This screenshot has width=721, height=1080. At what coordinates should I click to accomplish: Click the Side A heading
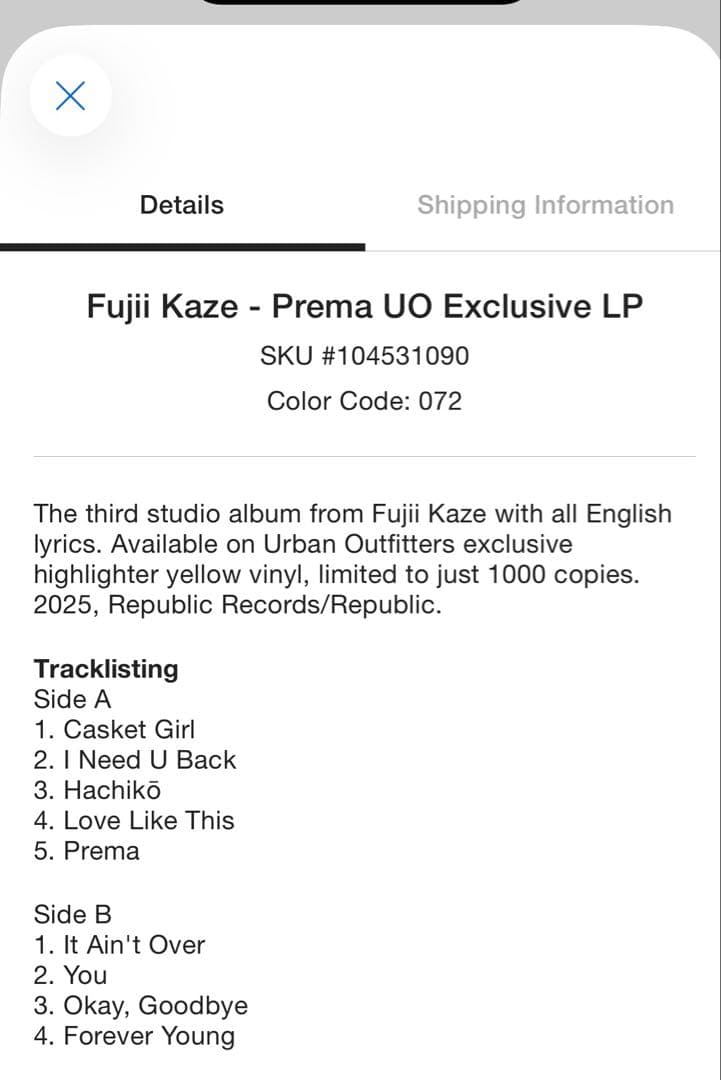72,699
